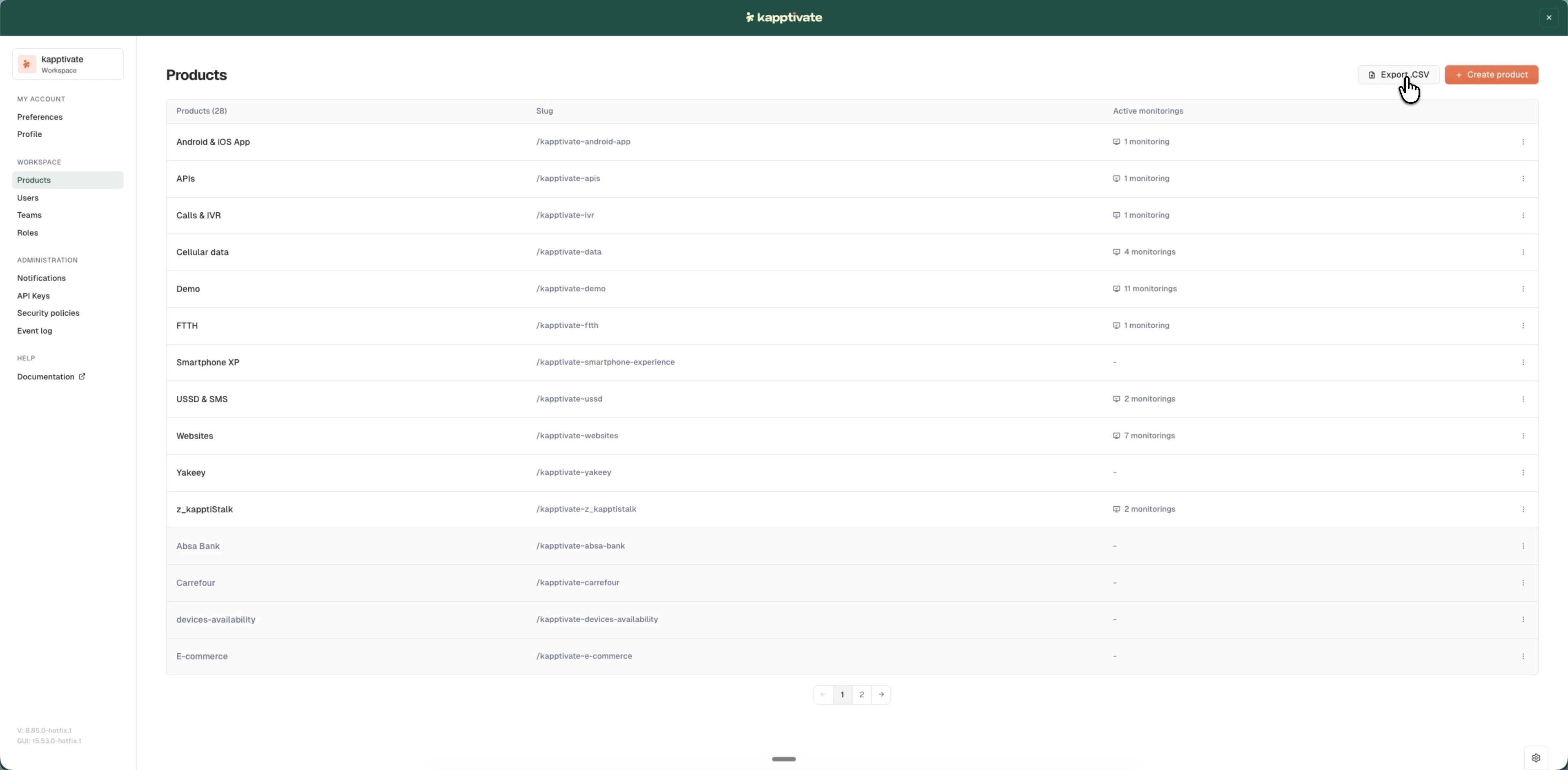Viewport: 1568px width, 770px height.
Task: Open the Carrefour product row
Action: click(x=851, y=583)
